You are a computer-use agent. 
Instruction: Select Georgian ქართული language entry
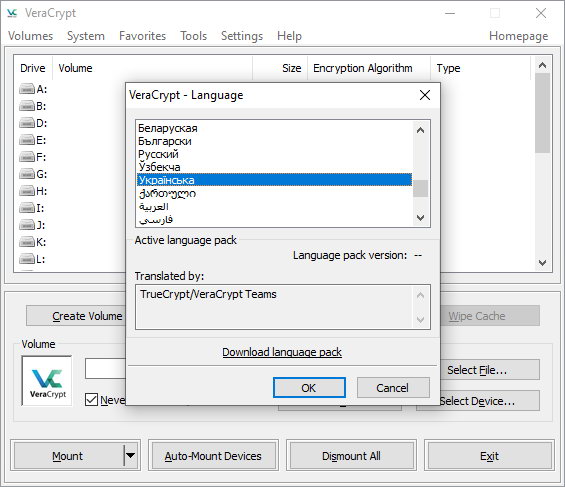[274, 193]
